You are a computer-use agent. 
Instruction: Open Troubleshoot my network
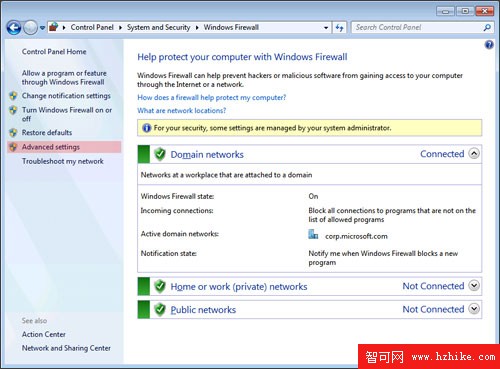click(x=63, y=161)
